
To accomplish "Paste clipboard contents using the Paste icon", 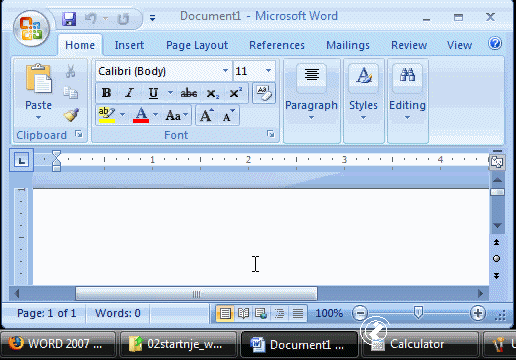I will pos(38,78).
